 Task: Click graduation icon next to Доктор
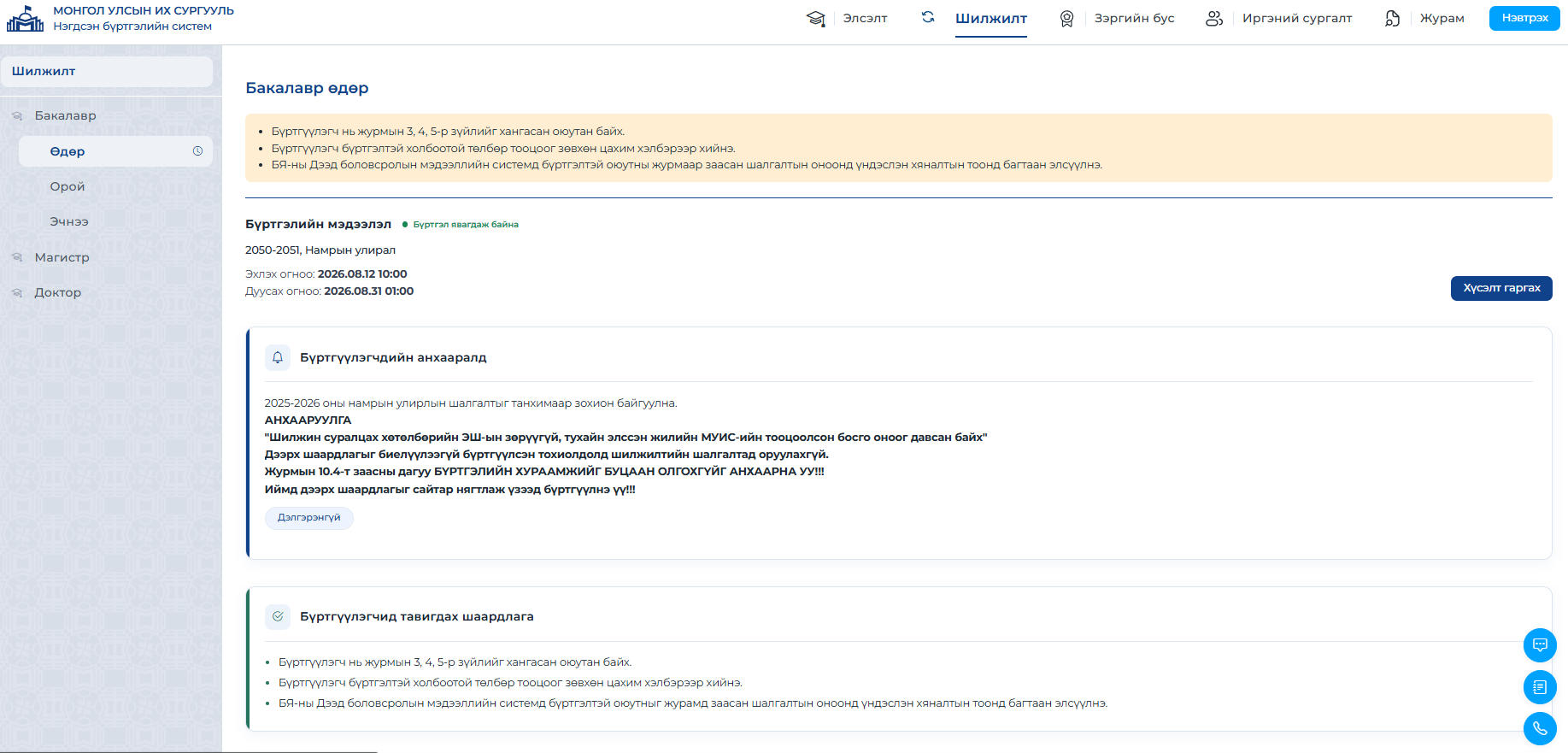pyautogui.click(x=17, y=293)
